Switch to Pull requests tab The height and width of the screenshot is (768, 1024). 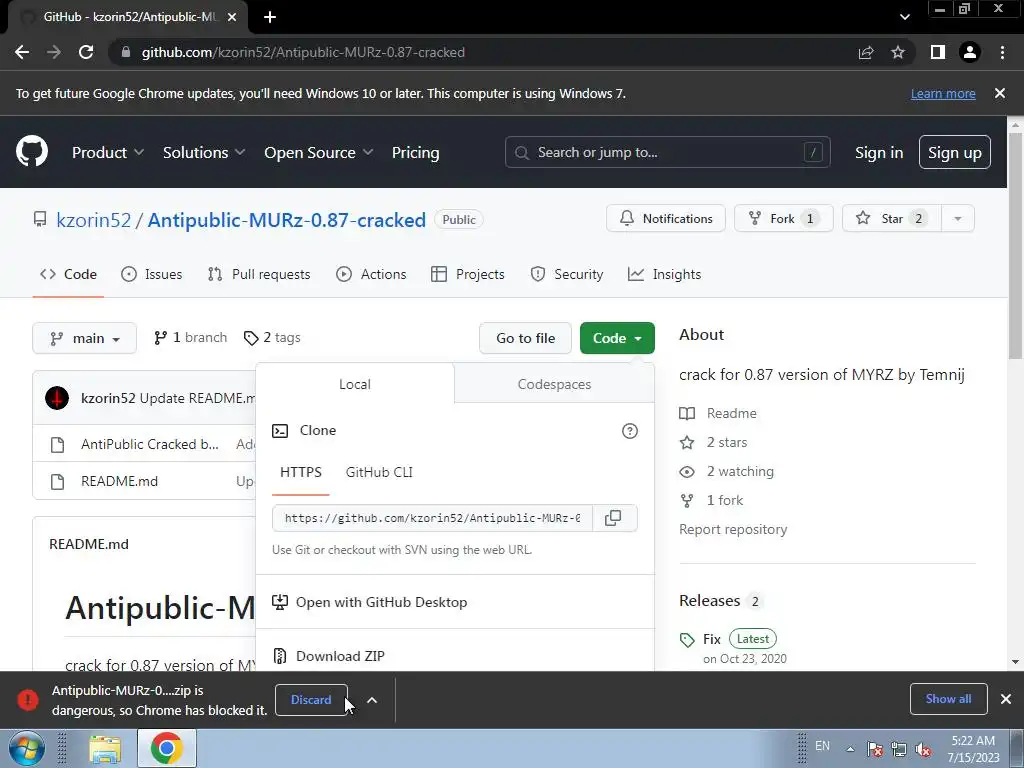pos(259,274)
